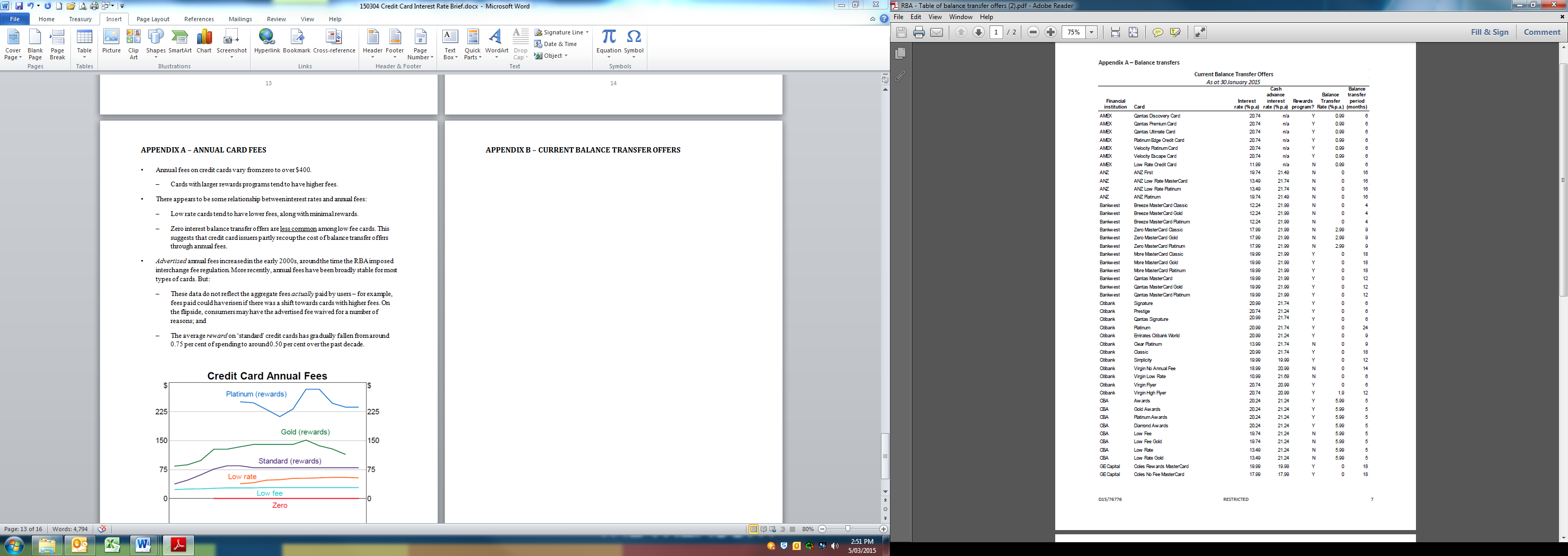The height and width of the screenshot is (556, 1568).
Task: Switch to Outline view
Action: (783, 529)
